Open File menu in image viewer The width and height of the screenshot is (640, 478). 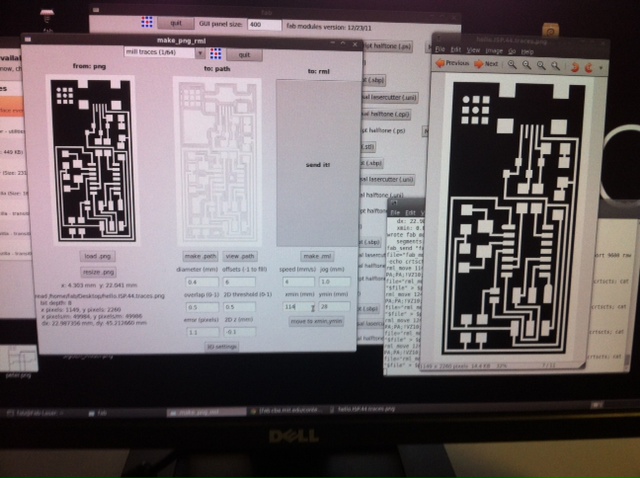pyautogui.click(x=440, y=49)
